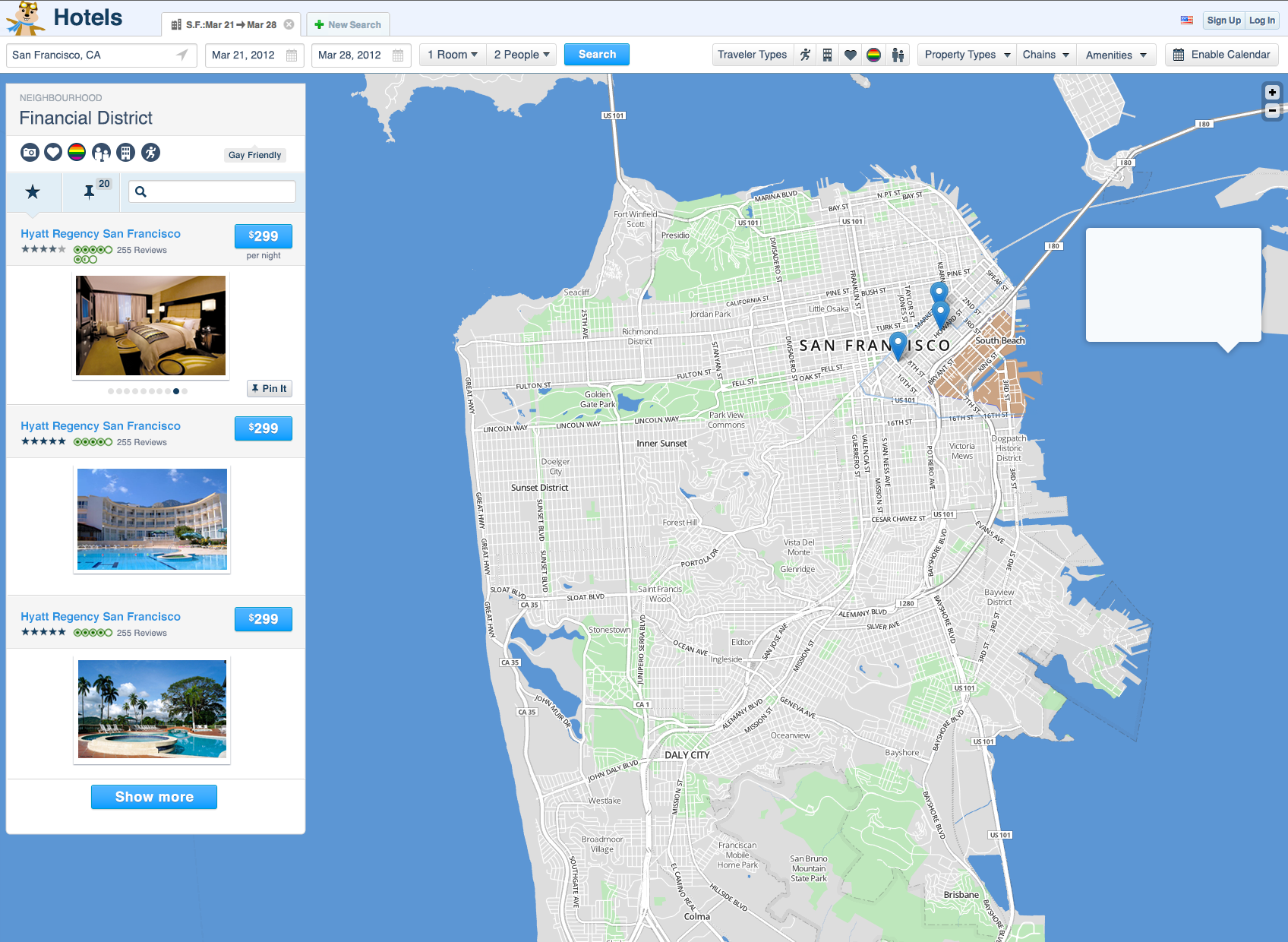Click the US flag language selector

1187,21
